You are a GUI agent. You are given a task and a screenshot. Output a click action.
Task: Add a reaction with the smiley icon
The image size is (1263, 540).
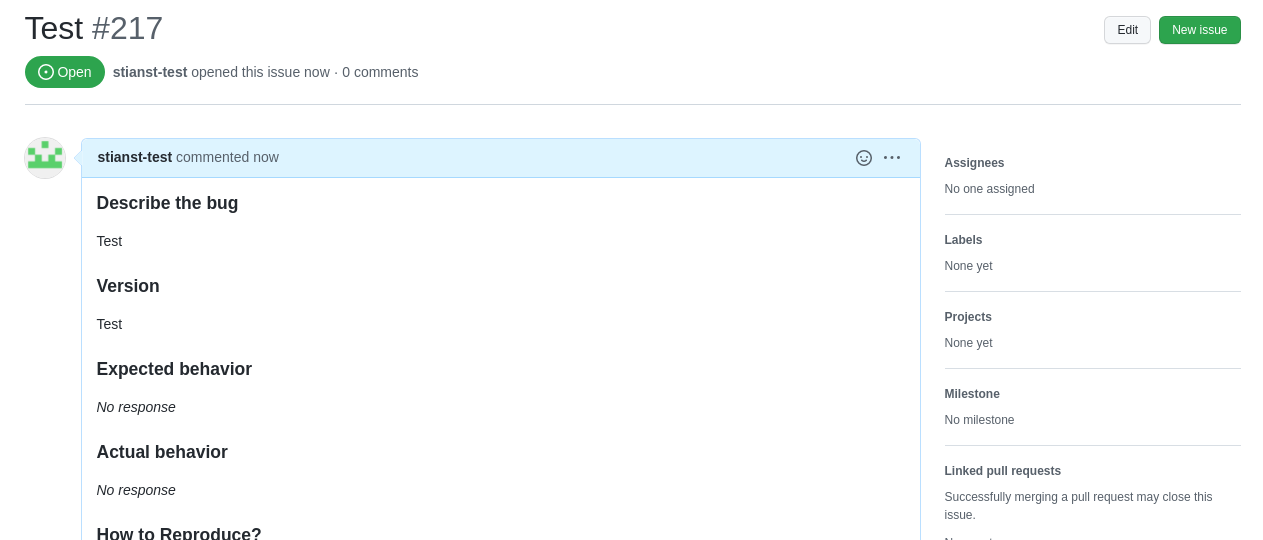pyautogui.click(x=864, y=158)
